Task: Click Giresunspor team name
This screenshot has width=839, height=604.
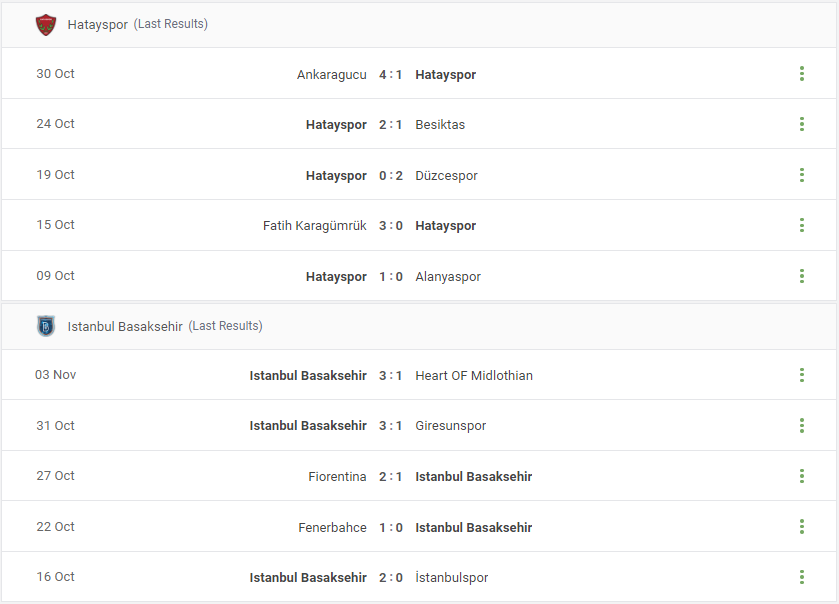Action: coord(451,426)
